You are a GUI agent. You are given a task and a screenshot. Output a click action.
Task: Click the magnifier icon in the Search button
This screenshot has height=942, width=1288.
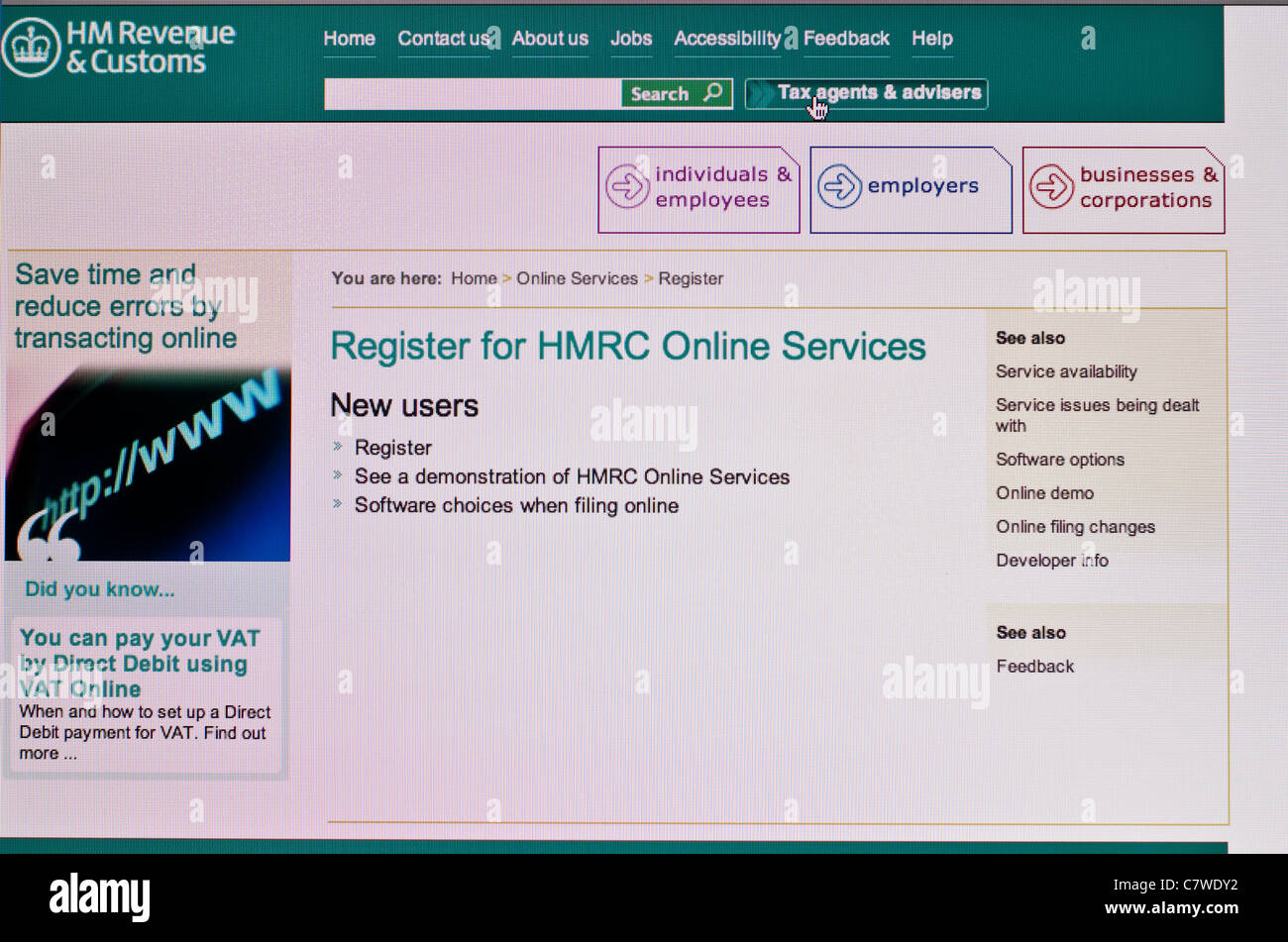[x=711, y=93]
